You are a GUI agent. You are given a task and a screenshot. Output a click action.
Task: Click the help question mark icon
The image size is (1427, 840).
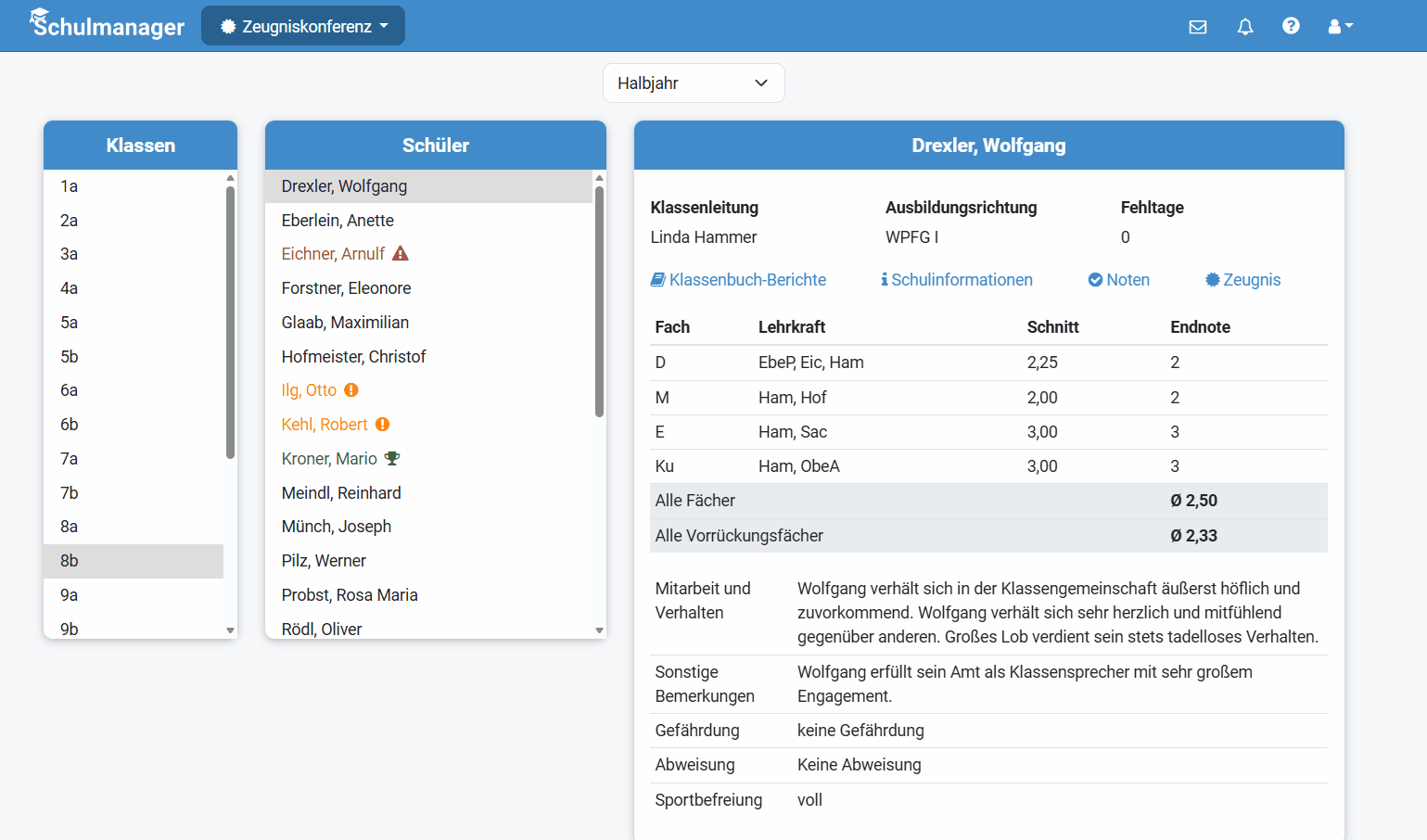click(x=1291, y=26)
